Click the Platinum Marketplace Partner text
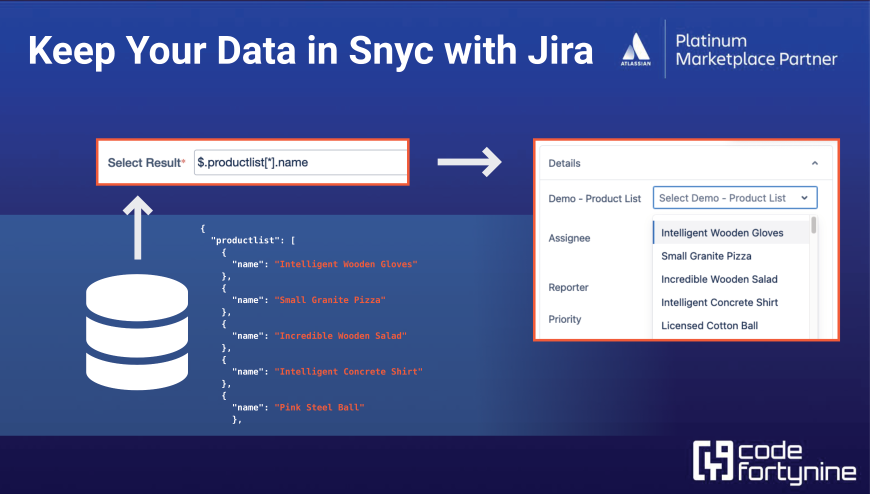The height and width of the screenshot is (494, 870). click(756, 50)
